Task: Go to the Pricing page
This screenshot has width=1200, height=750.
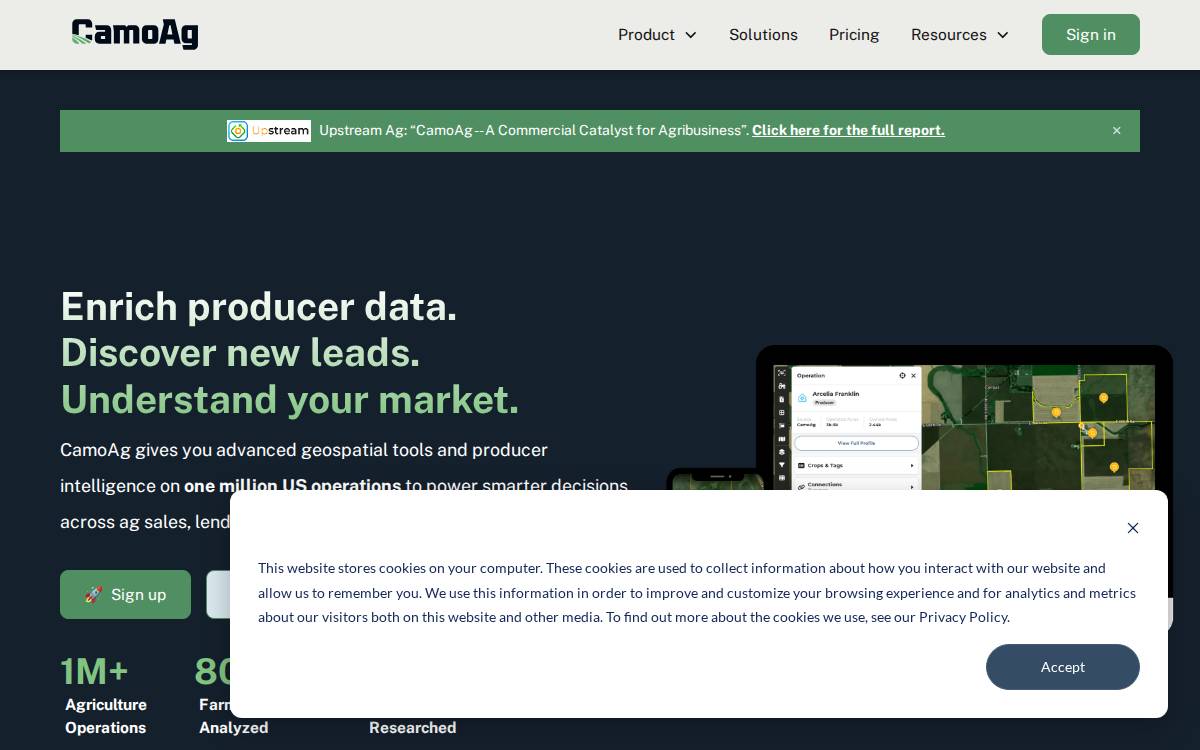Action: click(x=854, y=35)
